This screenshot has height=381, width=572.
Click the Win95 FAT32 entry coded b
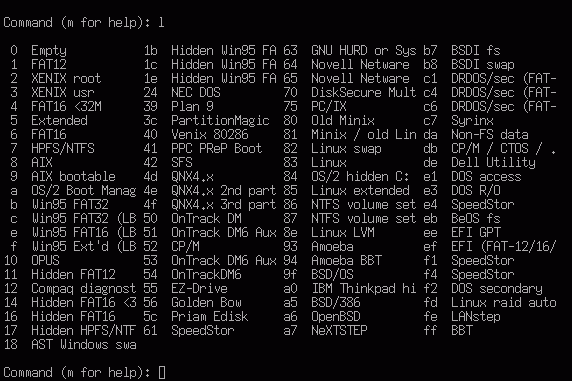pyautogui.click(x=70, y=204)
